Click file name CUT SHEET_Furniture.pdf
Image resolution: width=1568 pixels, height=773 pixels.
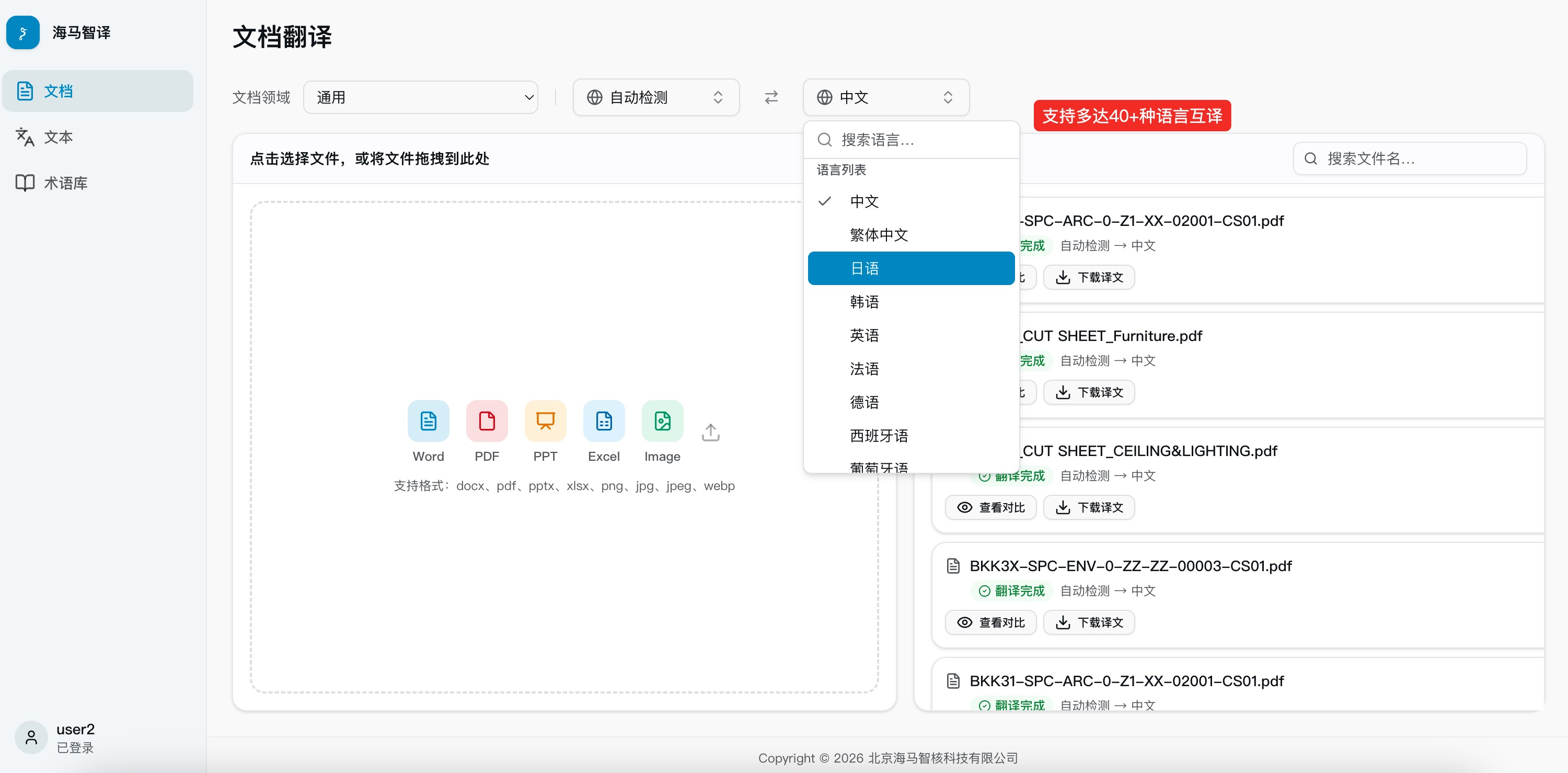point(1112,336)
